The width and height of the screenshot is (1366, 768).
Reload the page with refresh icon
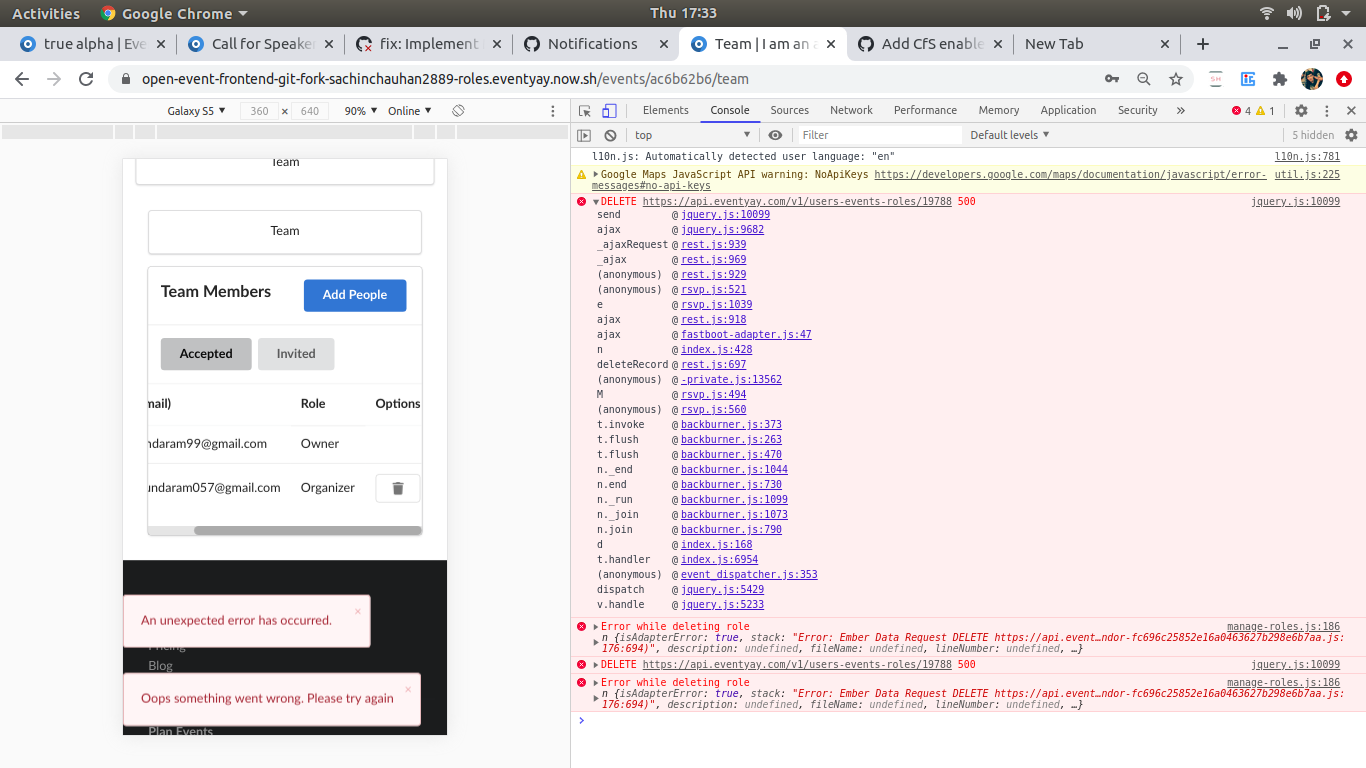(86, 79)
